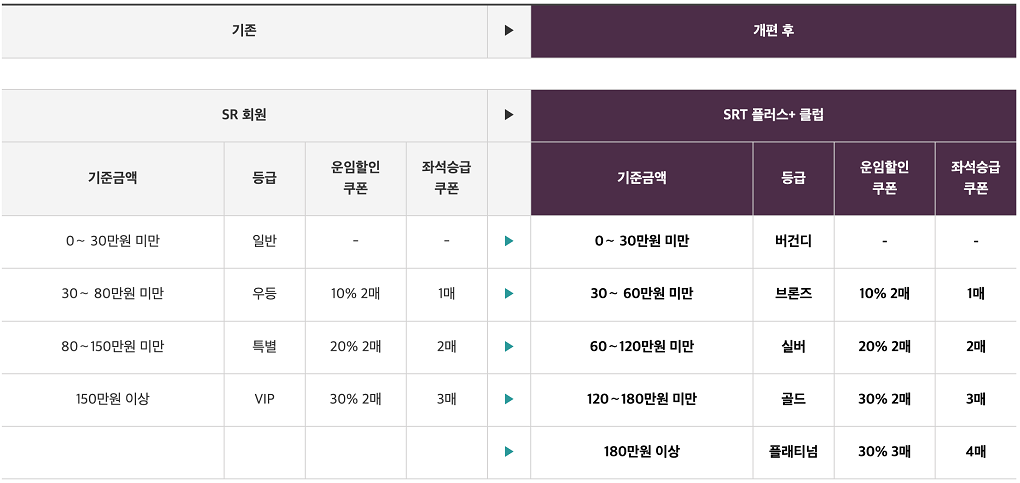This screenshot has width=1020, height=483.
Task: Click the 180만원 이상 amount cell
Action: (x=641, y=452)
